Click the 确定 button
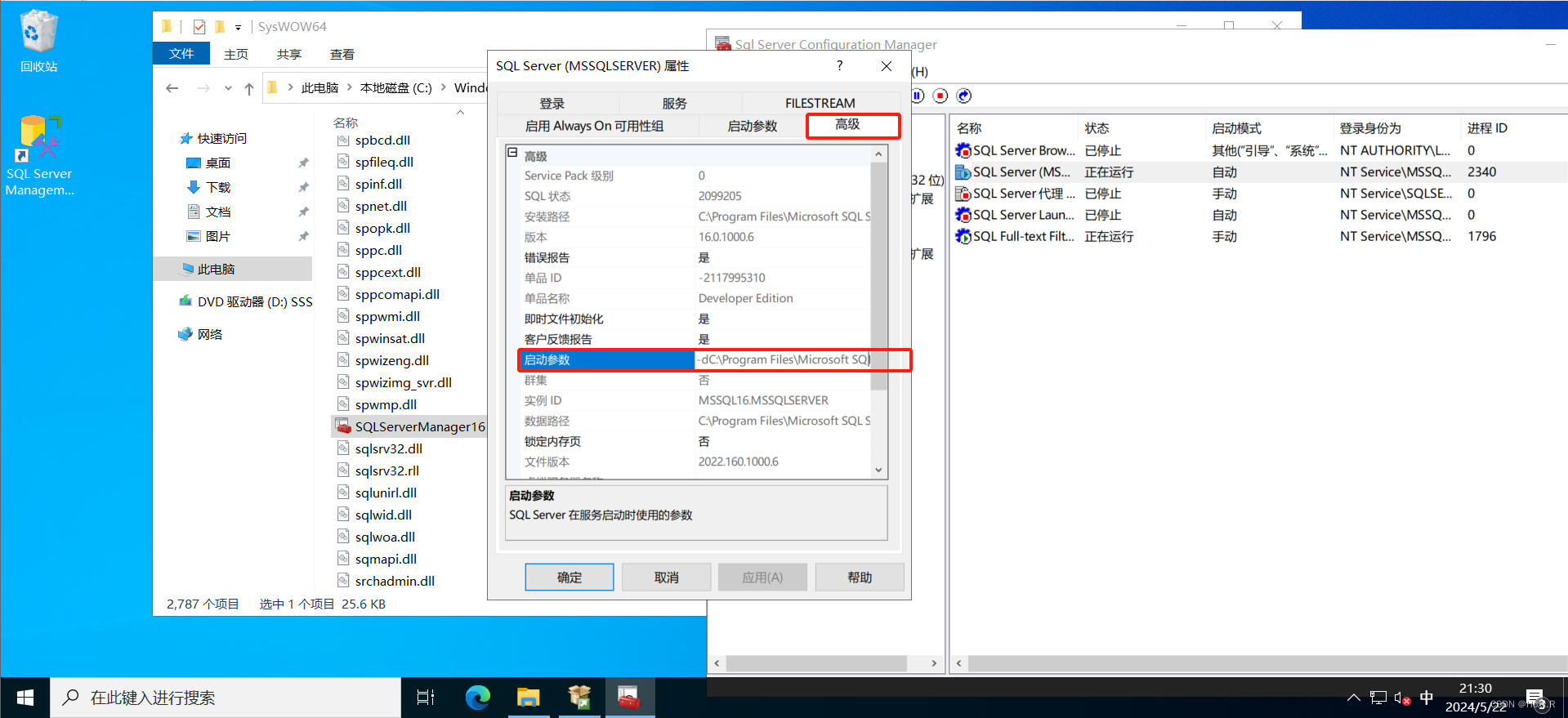Screen dimensions: 1568x718 click(570, 578)
